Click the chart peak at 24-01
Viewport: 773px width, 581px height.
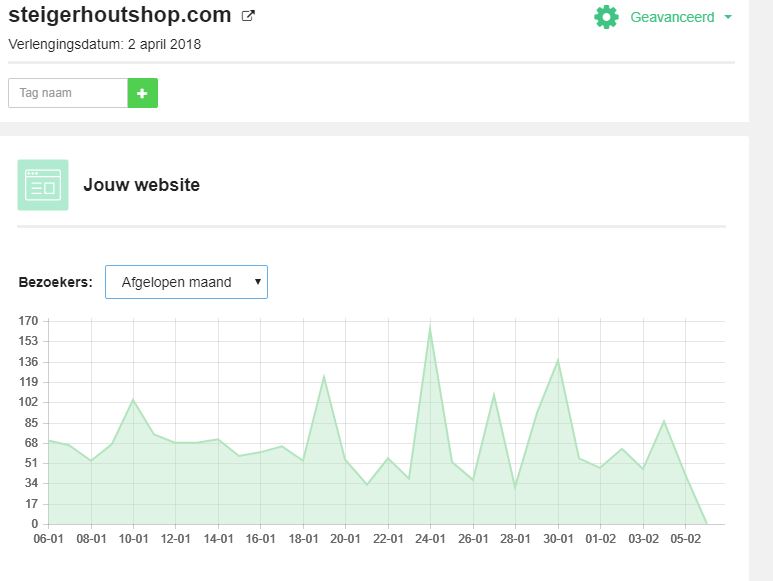coord(430,327)
